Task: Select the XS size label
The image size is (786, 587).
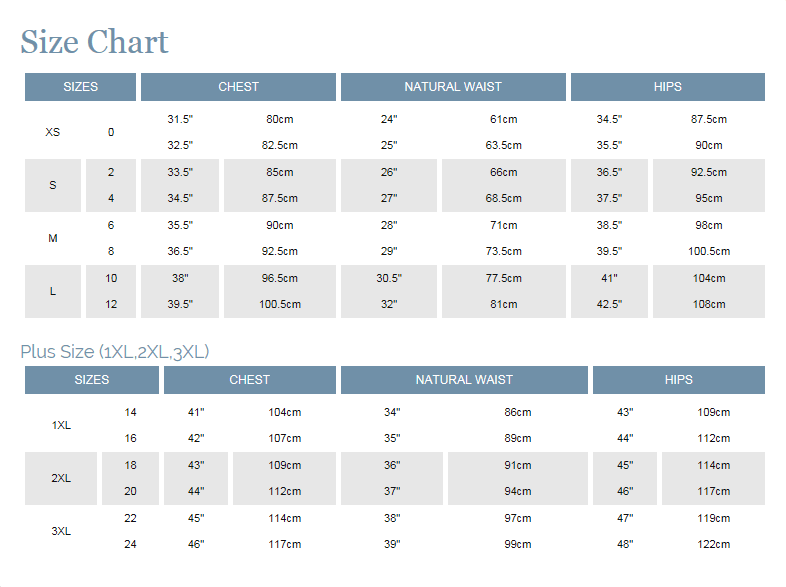Action: coord(53,132)
